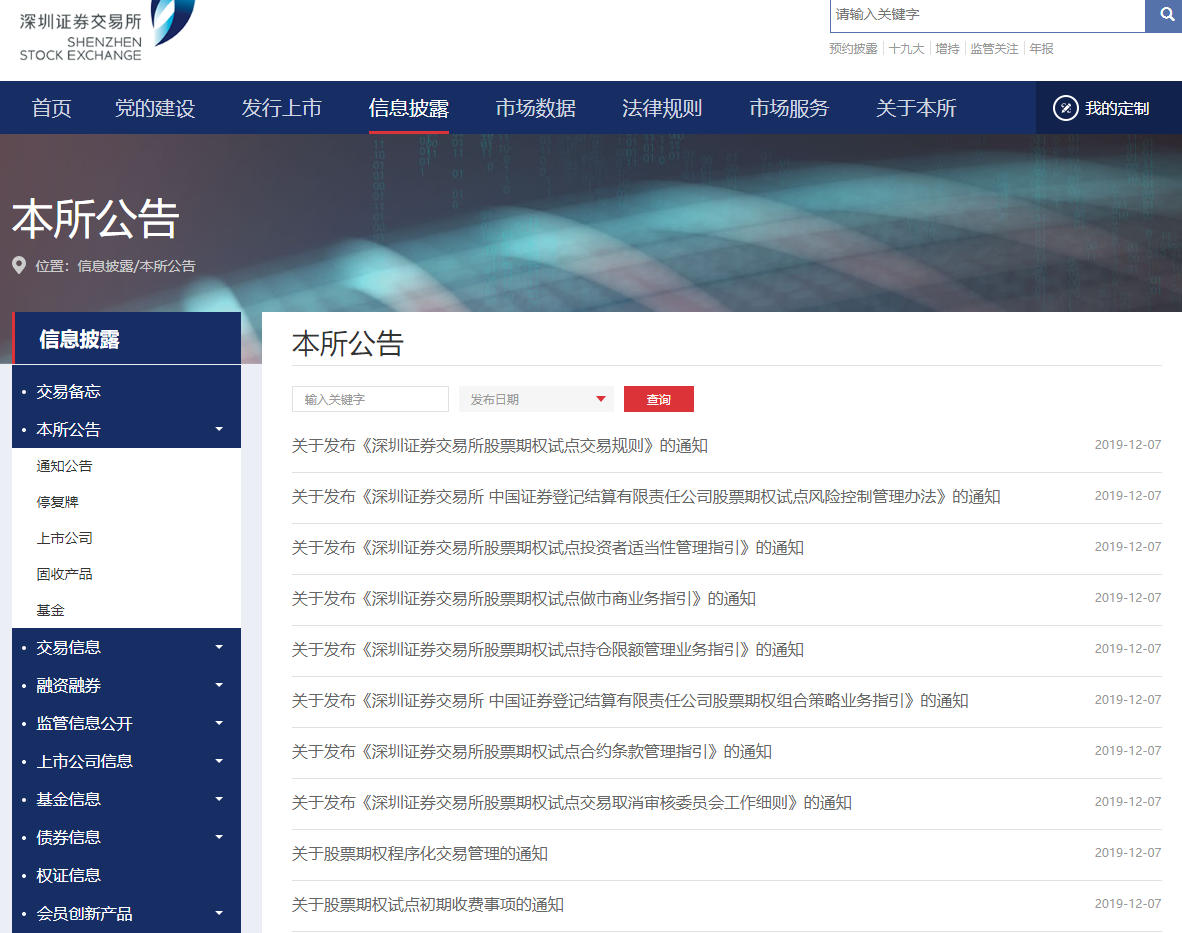Click 预约披露 quick link
The height and width of the screenshot is (933, 1182).
(x=852, y=47)
